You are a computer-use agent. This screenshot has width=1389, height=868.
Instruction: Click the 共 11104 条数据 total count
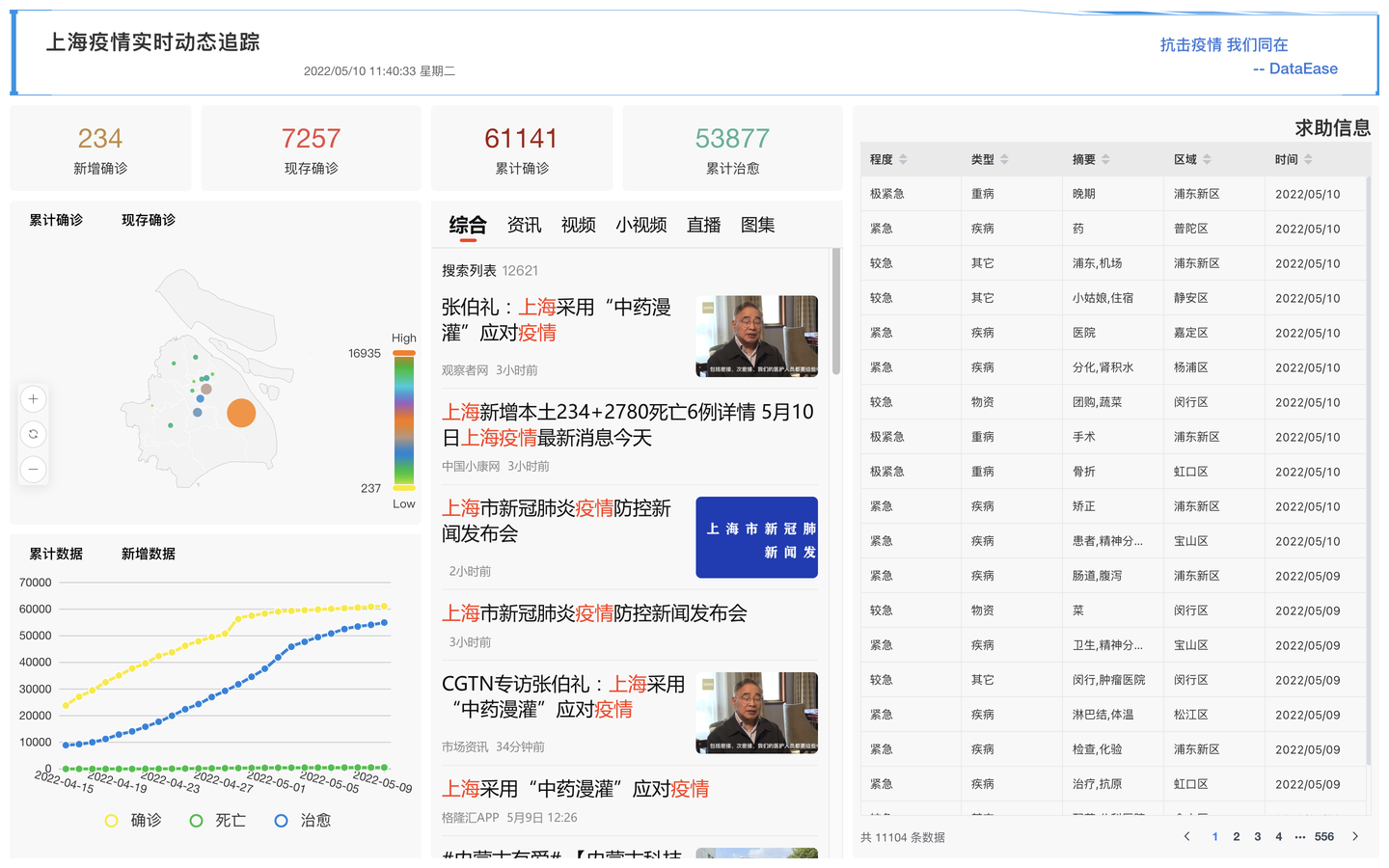click(x=903, y=837)
